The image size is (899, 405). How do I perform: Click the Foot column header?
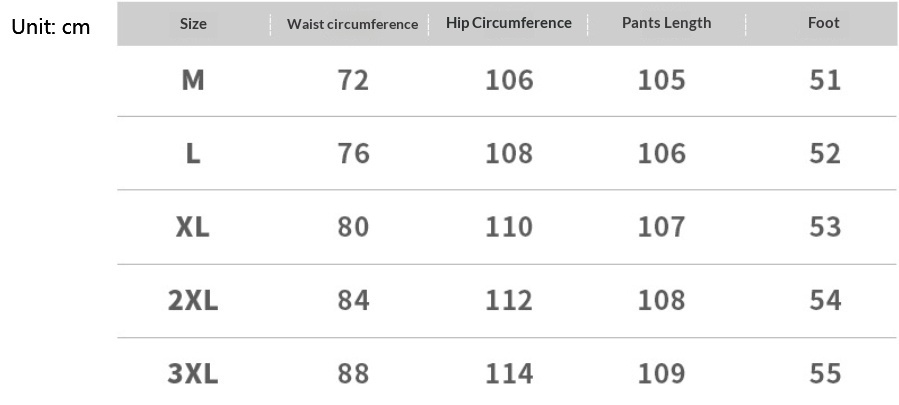coord(823,23)
